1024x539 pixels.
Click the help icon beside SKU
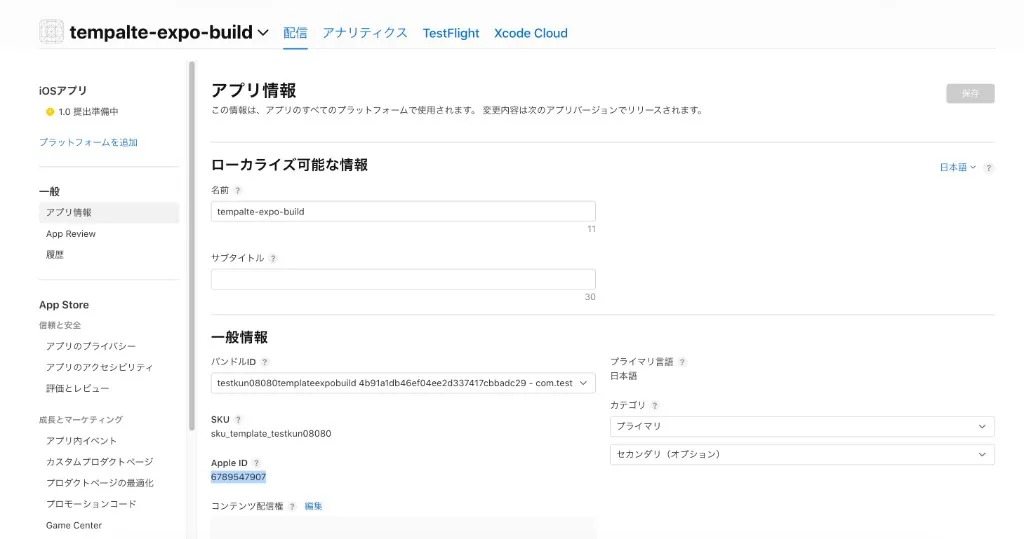(238, 420)
